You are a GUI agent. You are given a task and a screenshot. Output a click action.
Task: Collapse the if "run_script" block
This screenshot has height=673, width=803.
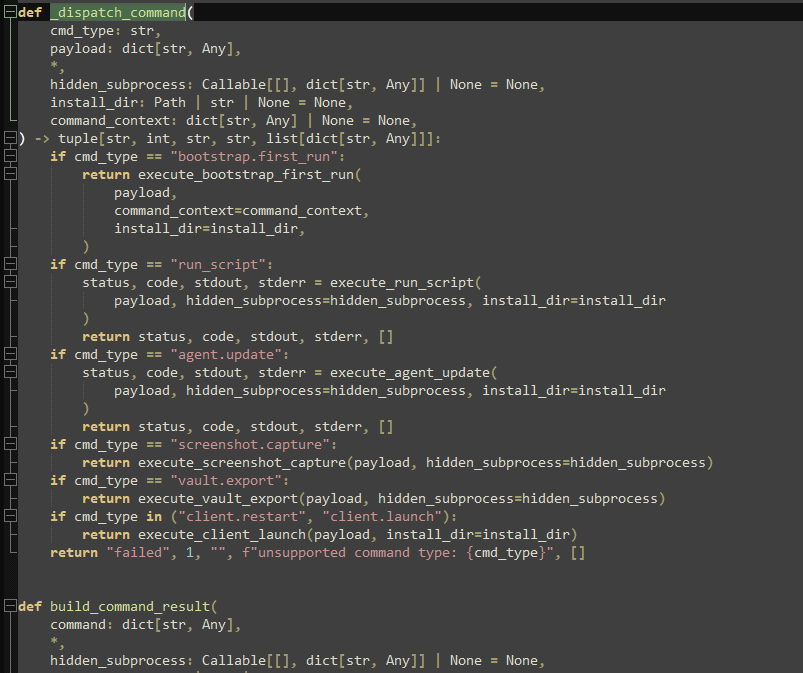click(x=10, y=264)
